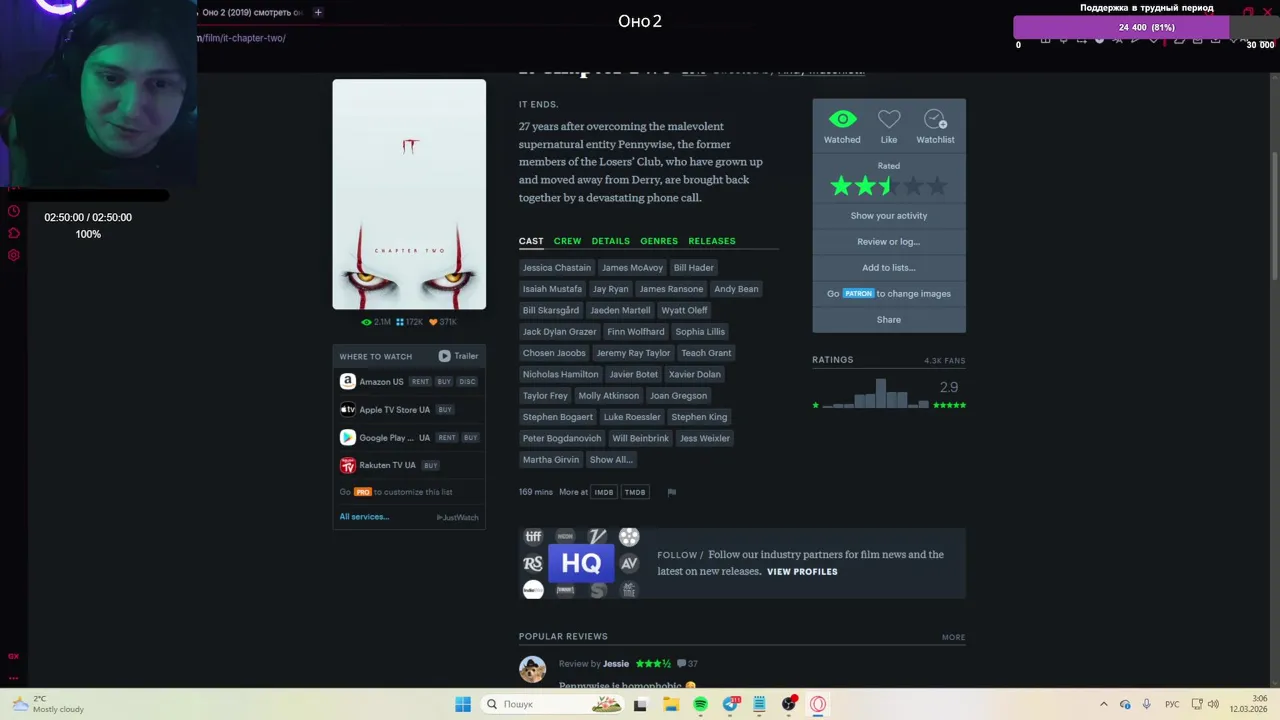
Task: Expand cast with Show All...
Action: coord(611,460)
